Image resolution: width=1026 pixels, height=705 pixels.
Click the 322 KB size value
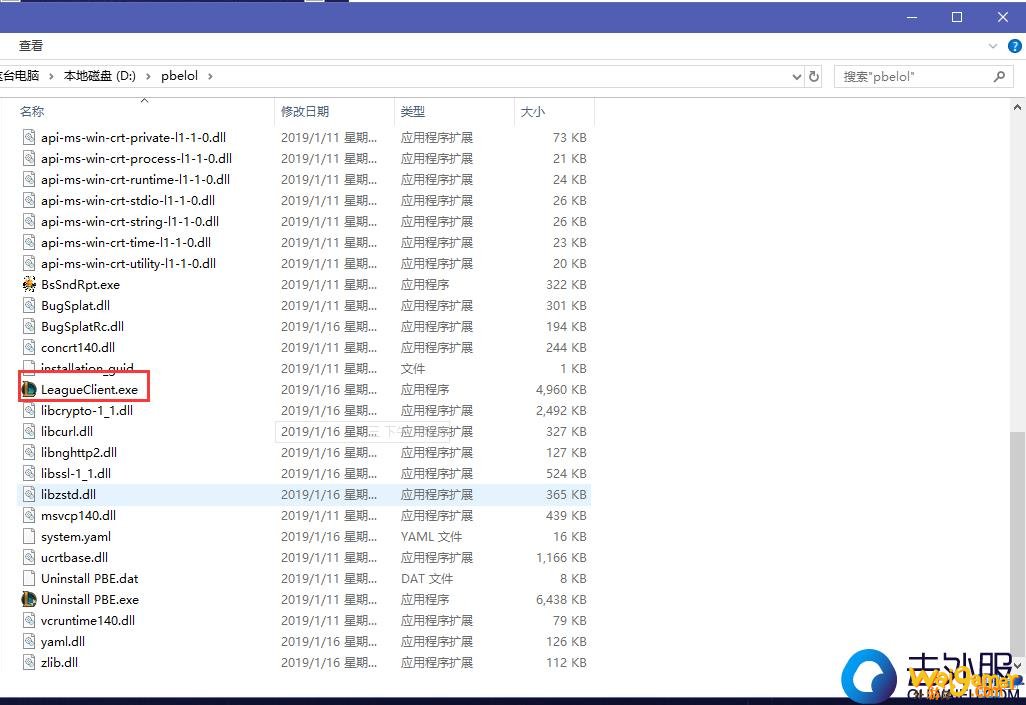566,284
